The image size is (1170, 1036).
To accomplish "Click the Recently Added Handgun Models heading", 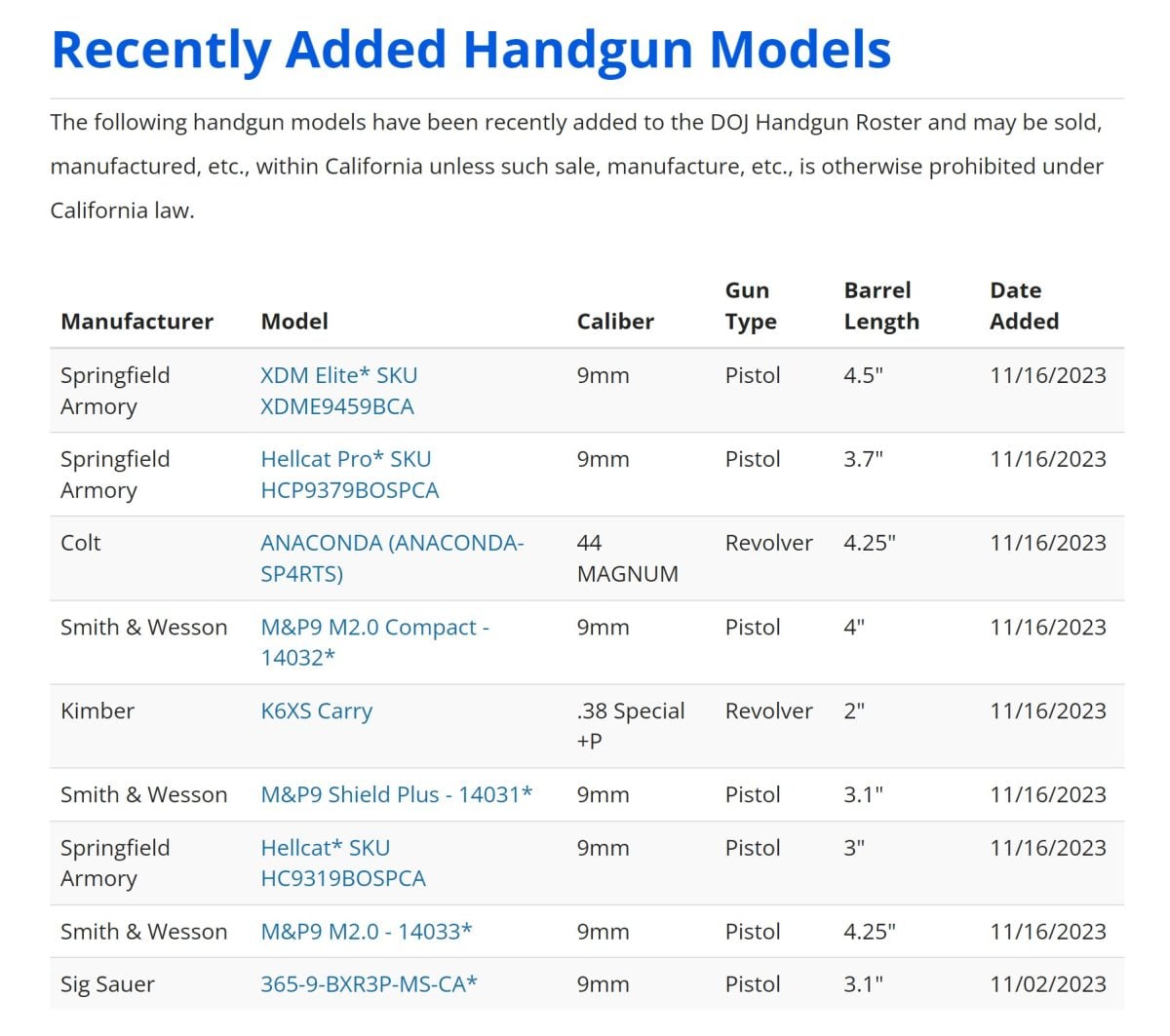I will (x=471, y=50).
